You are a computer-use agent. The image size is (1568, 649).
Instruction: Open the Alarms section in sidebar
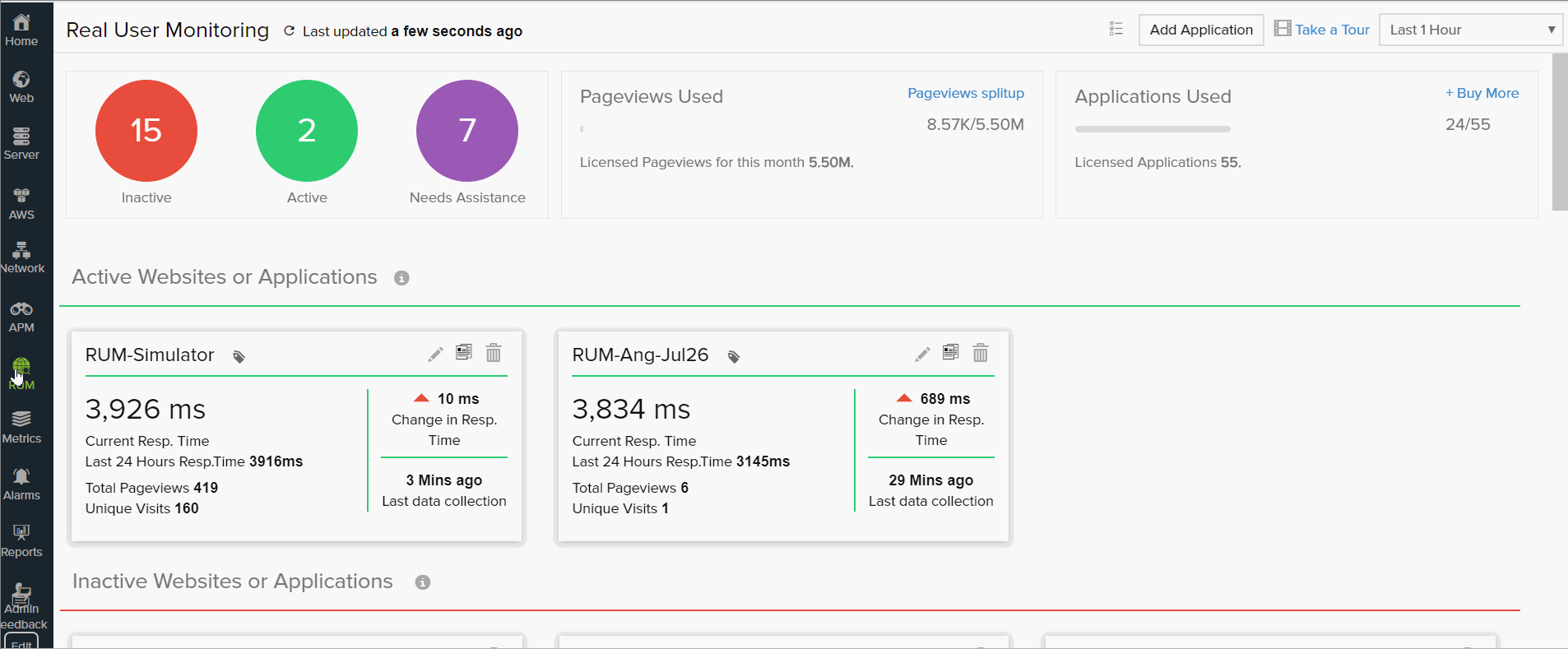coord(21,484)
